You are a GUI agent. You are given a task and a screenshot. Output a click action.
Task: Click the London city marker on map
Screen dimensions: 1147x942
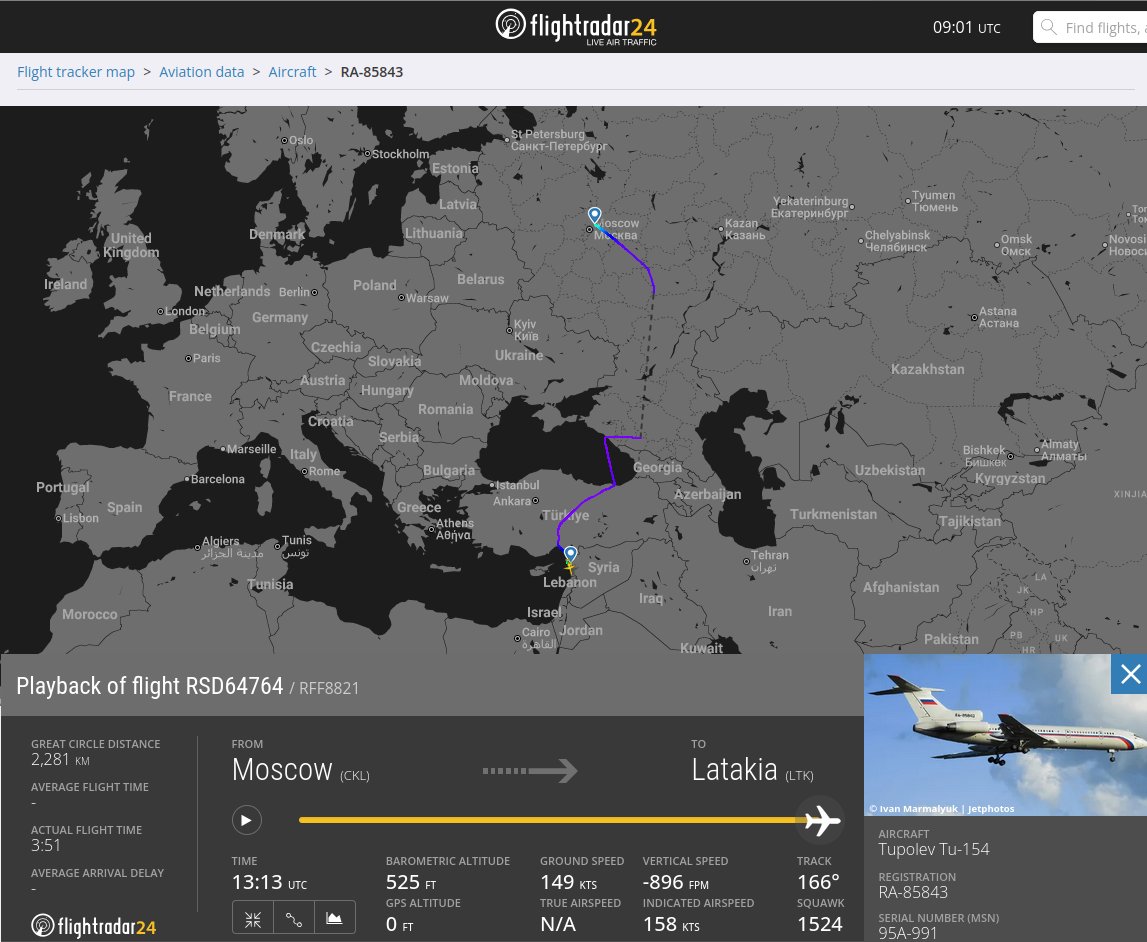click(x=160, y=312)
